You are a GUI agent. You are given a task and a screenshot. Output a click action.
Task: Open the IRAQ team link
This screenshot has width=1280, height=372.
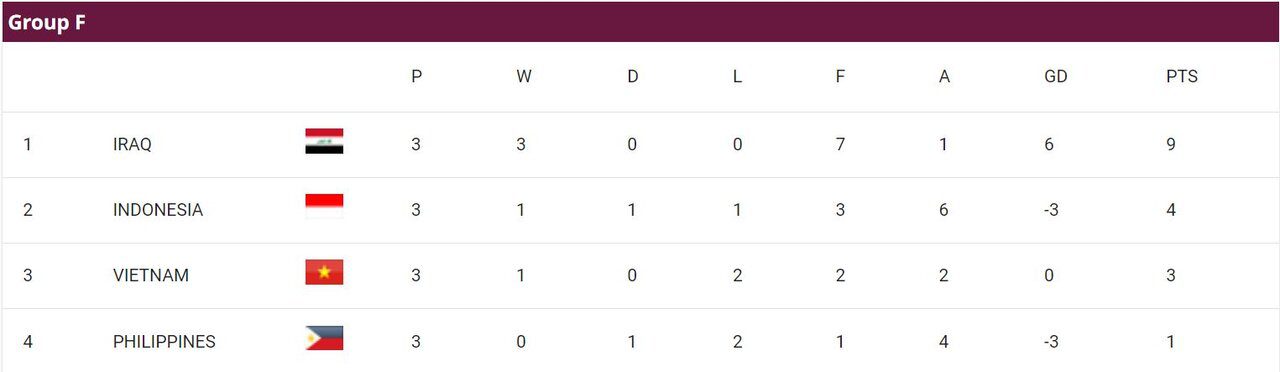[132, 144]
